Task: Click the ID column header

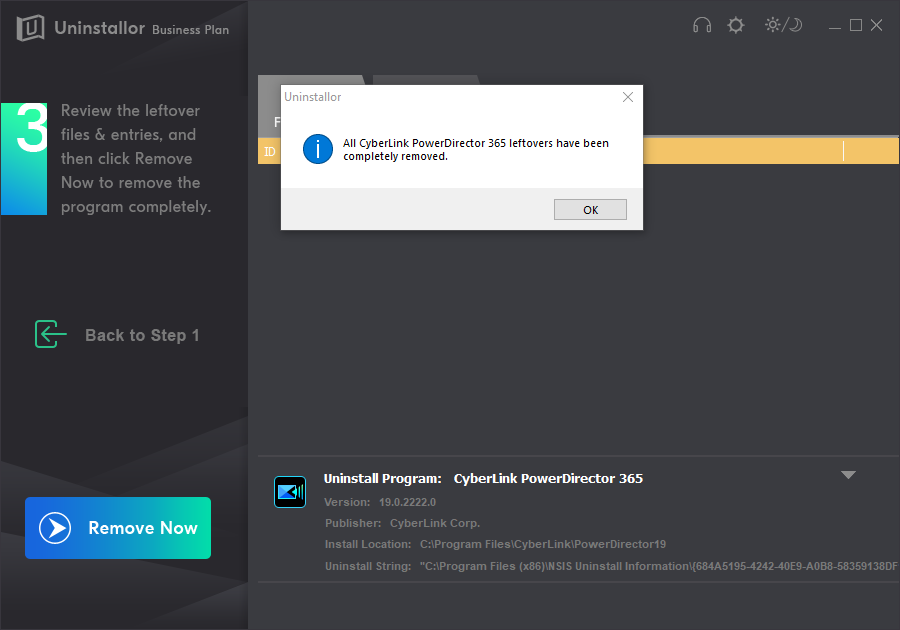Action: [x=269, y=151]
